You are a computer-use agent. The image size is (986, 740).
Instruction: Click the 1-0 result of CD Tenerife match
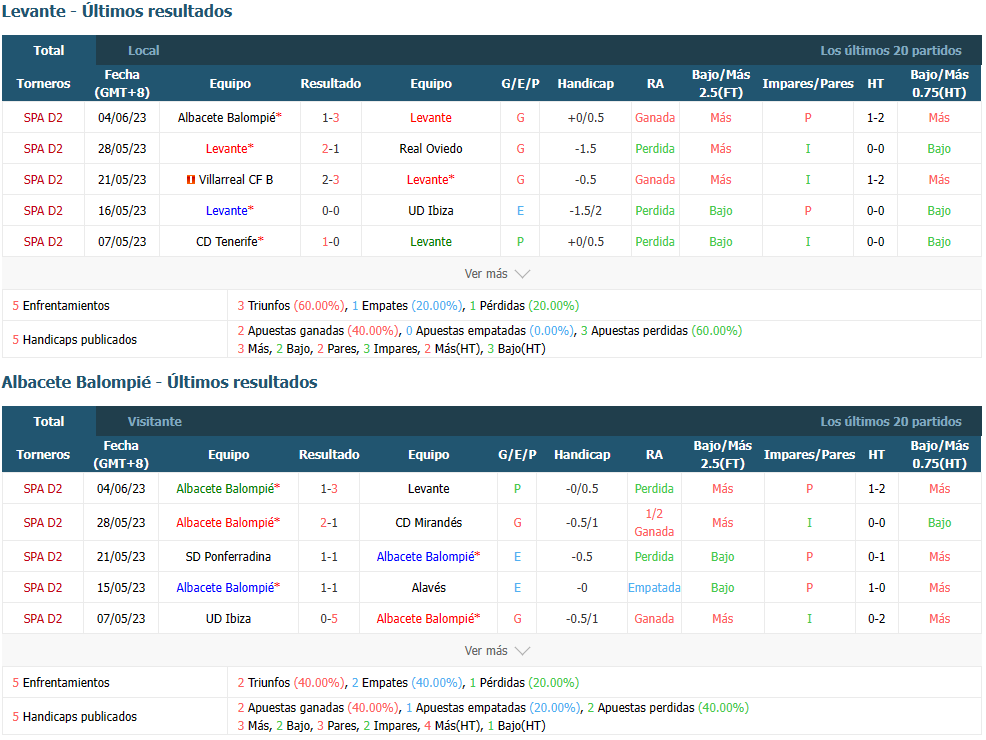[331, 241]
